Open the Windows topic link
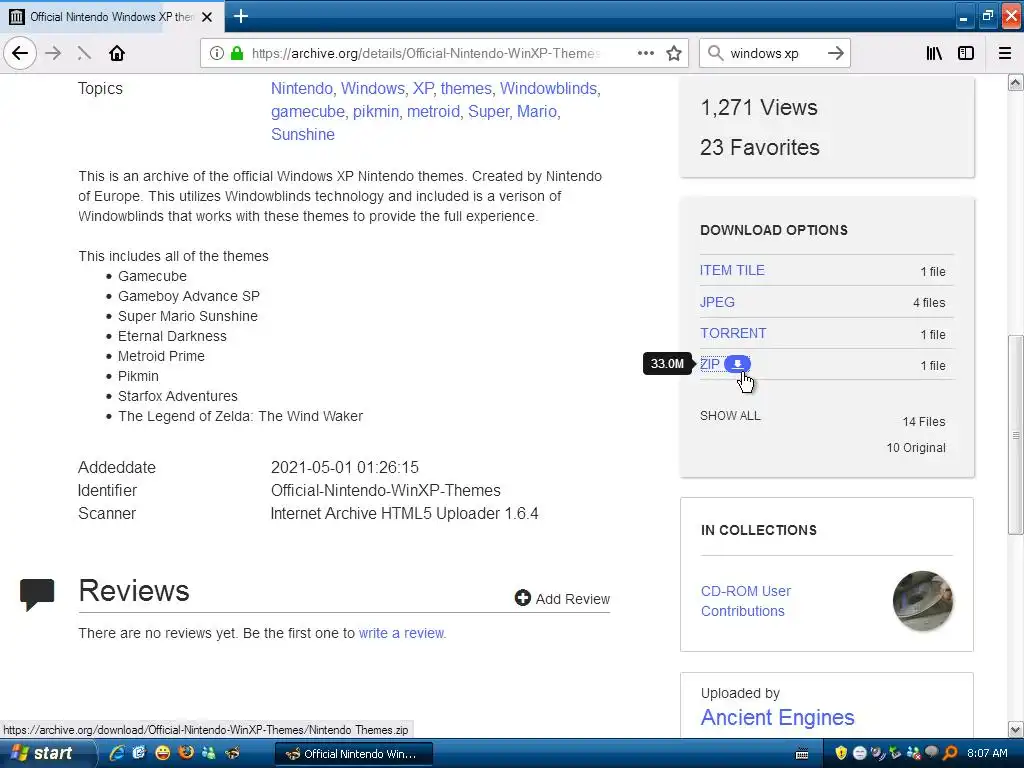Image resolution: width=1024 pixels, height=768 pixels. coord(373,88)
